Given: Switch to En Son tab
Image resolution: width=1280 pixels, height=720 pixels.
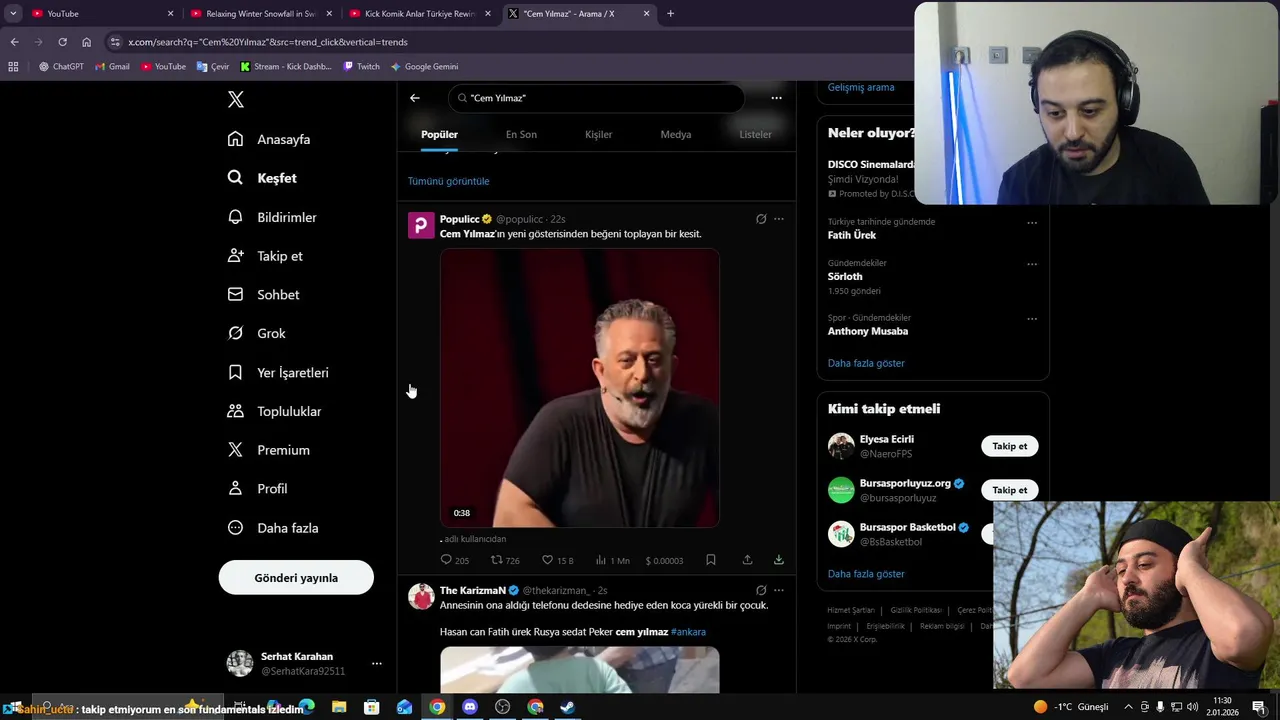Looking at the screenshot, I should click(x=521, y=134).
